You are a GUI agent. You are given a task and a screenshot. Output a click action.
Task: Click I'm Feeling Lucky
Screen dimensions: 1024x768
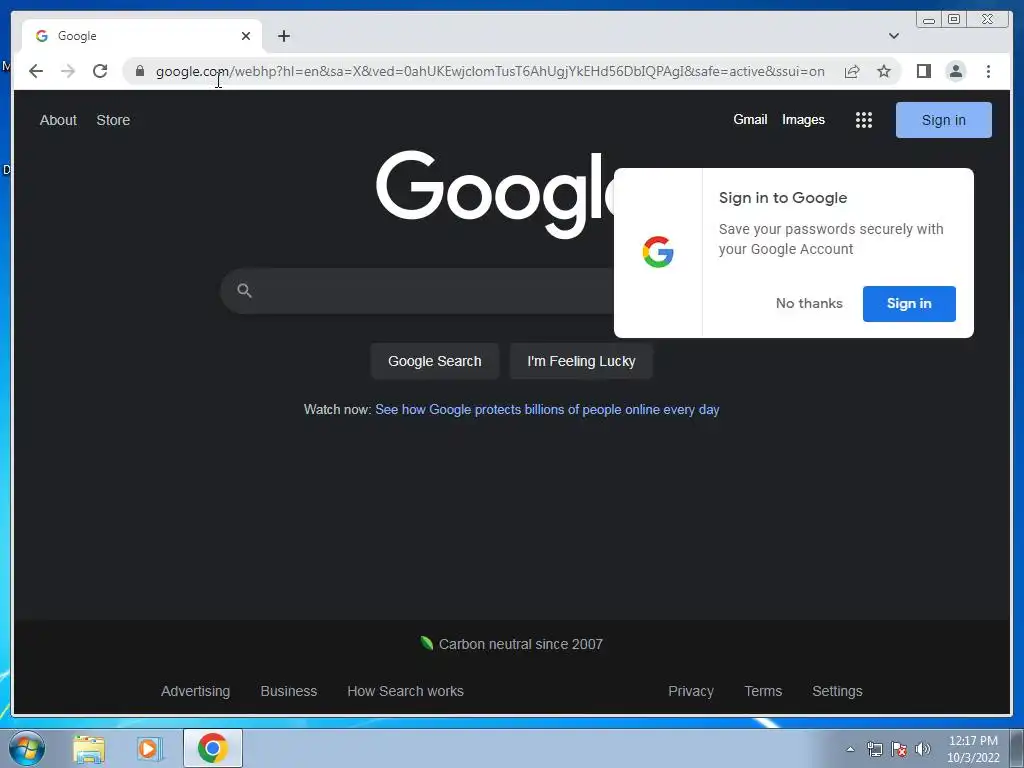tap(581, 361)
